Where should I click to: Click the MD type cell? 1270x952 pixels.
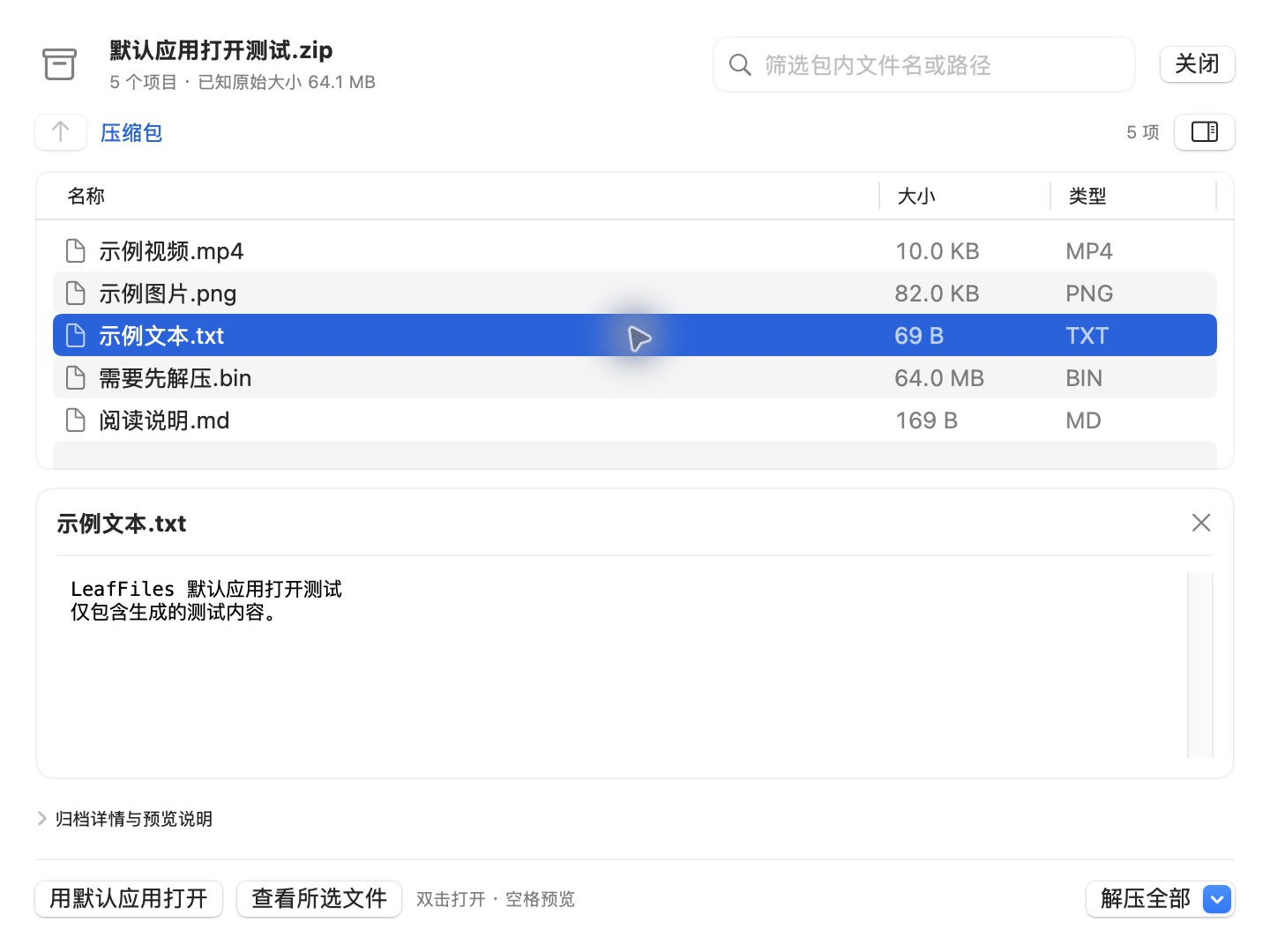point(1083,420)
